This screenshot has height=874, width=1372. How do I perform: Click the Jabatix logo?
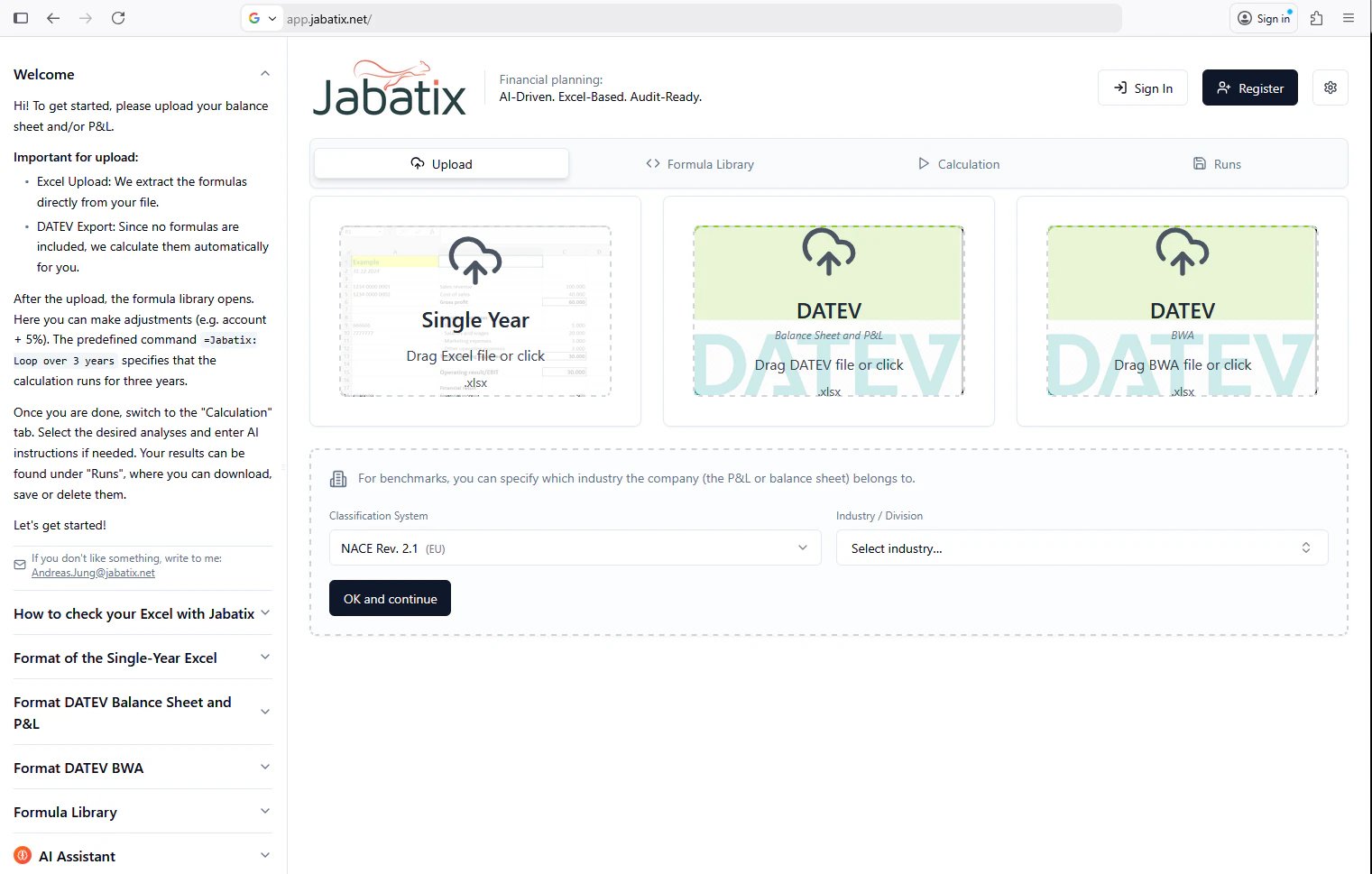[x=389, y=86]
